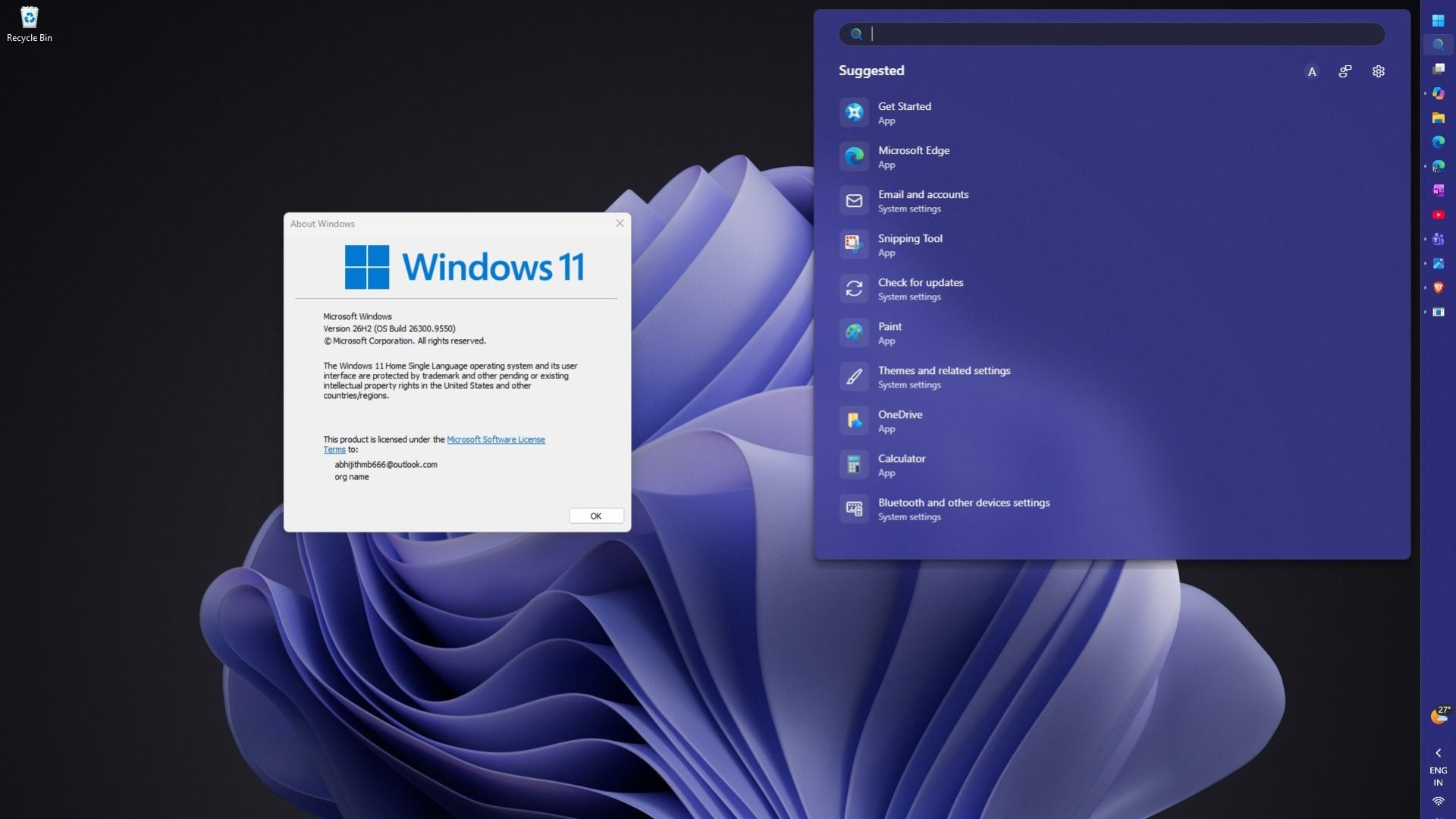This screenshot has height=819, width=1456.
Task: Open the weather widget showing 27°
Action: [1439, 715]
